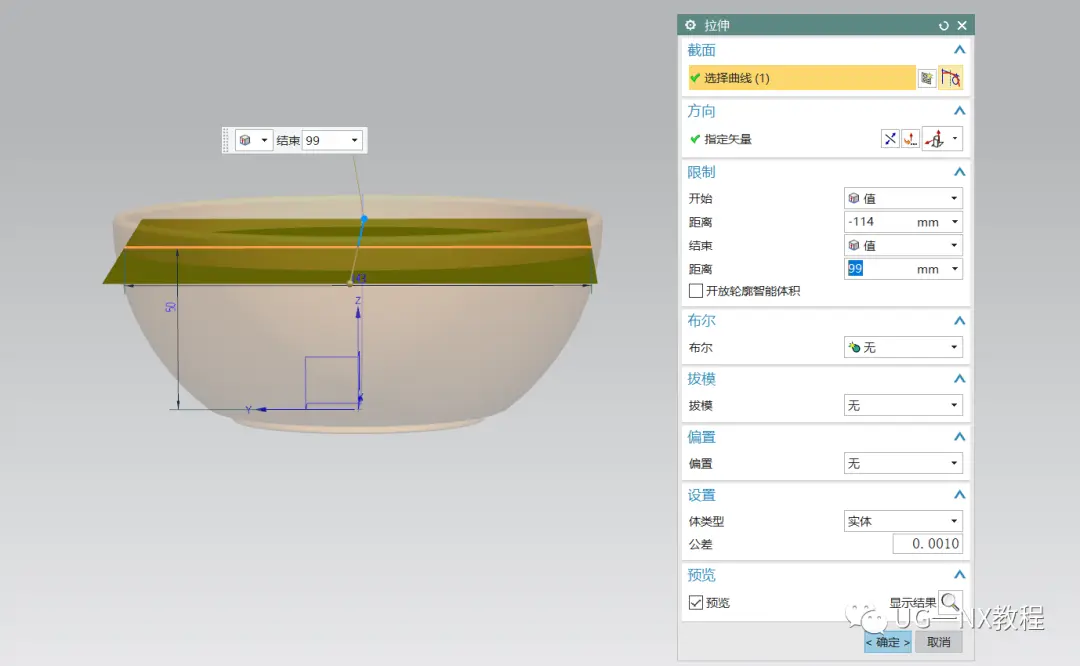Viewport: 1080px width, 666px height.
Task: Open the Extrude dialog gear options menu
Action: (x=690, y=25)
